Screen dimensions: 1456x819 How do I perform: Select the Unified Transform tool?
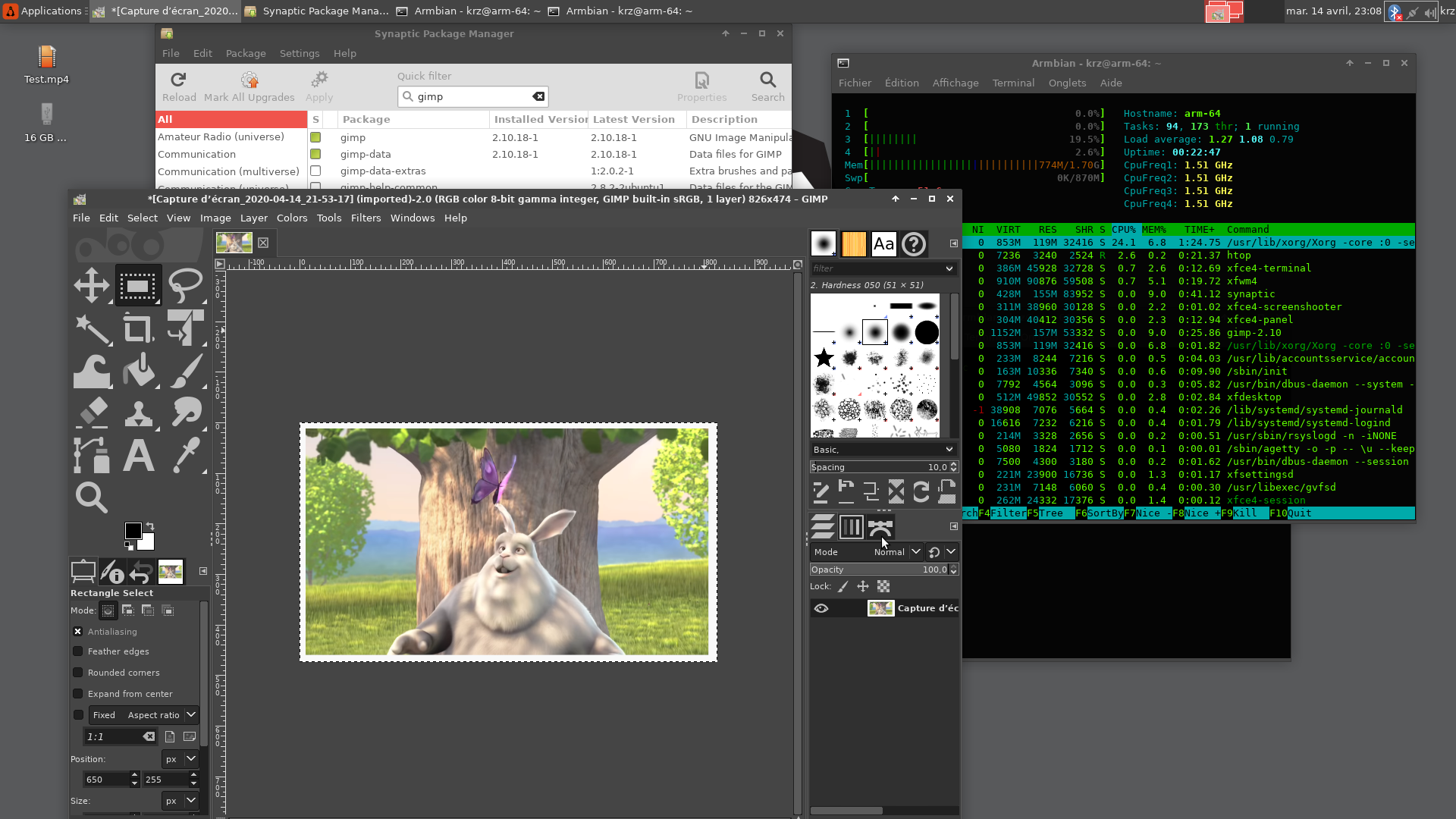coord(185,328)
